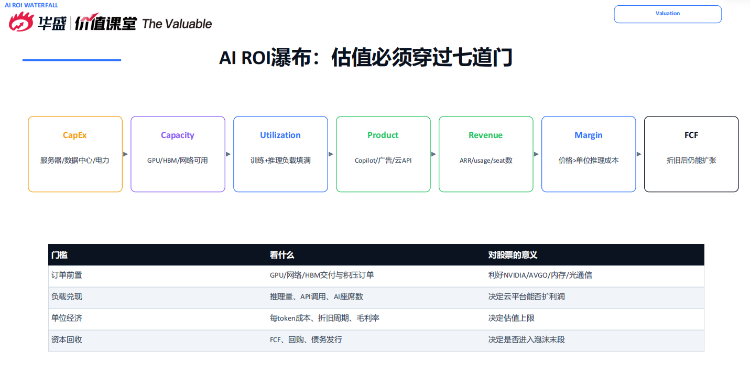Click arrow between Revenue and Margin
Screen dimensions: 750x382
pos(537,154)
